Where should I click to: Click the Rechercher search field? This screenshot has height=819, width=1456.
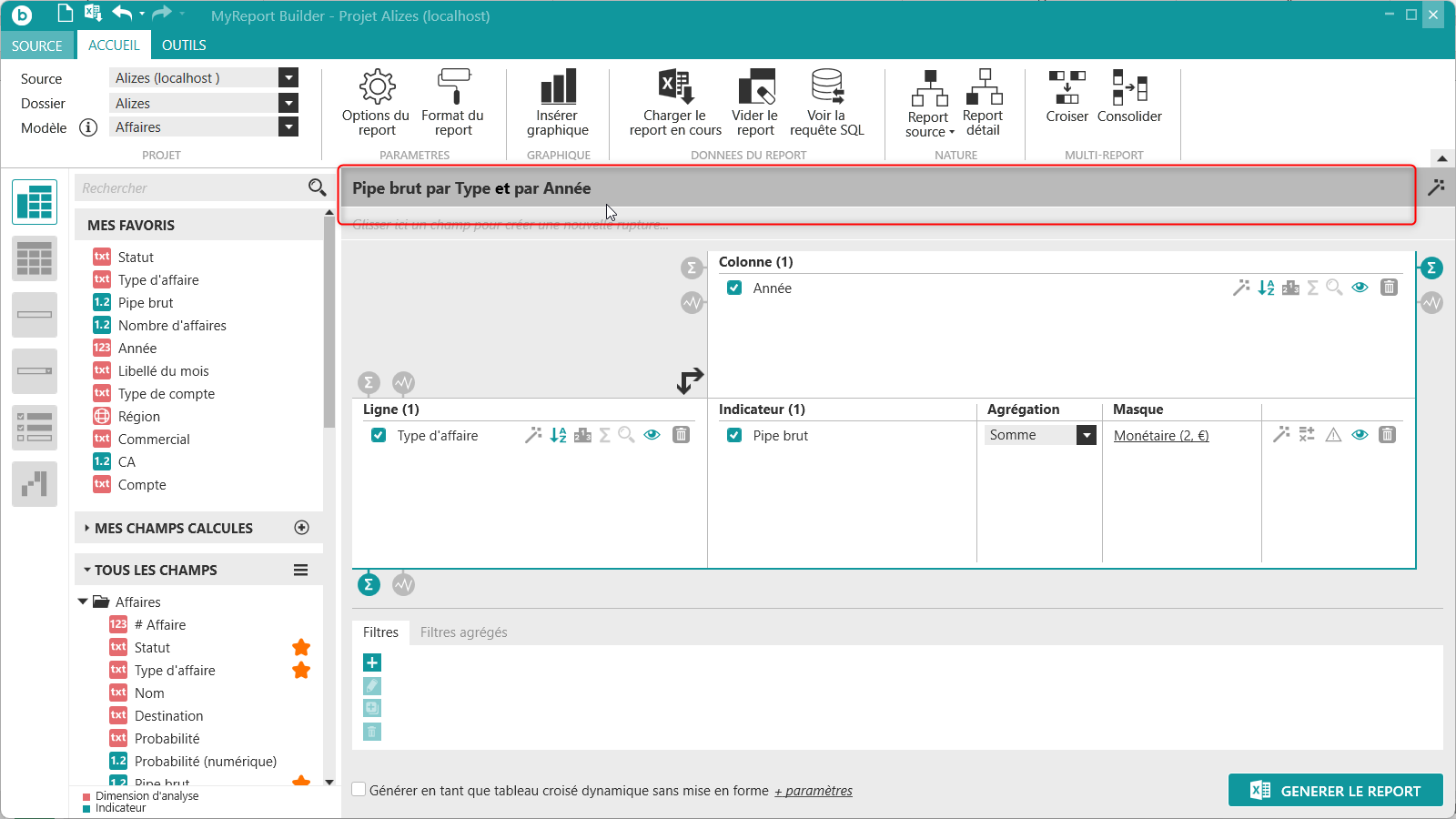pyautogui.click(x=191, y=188)
